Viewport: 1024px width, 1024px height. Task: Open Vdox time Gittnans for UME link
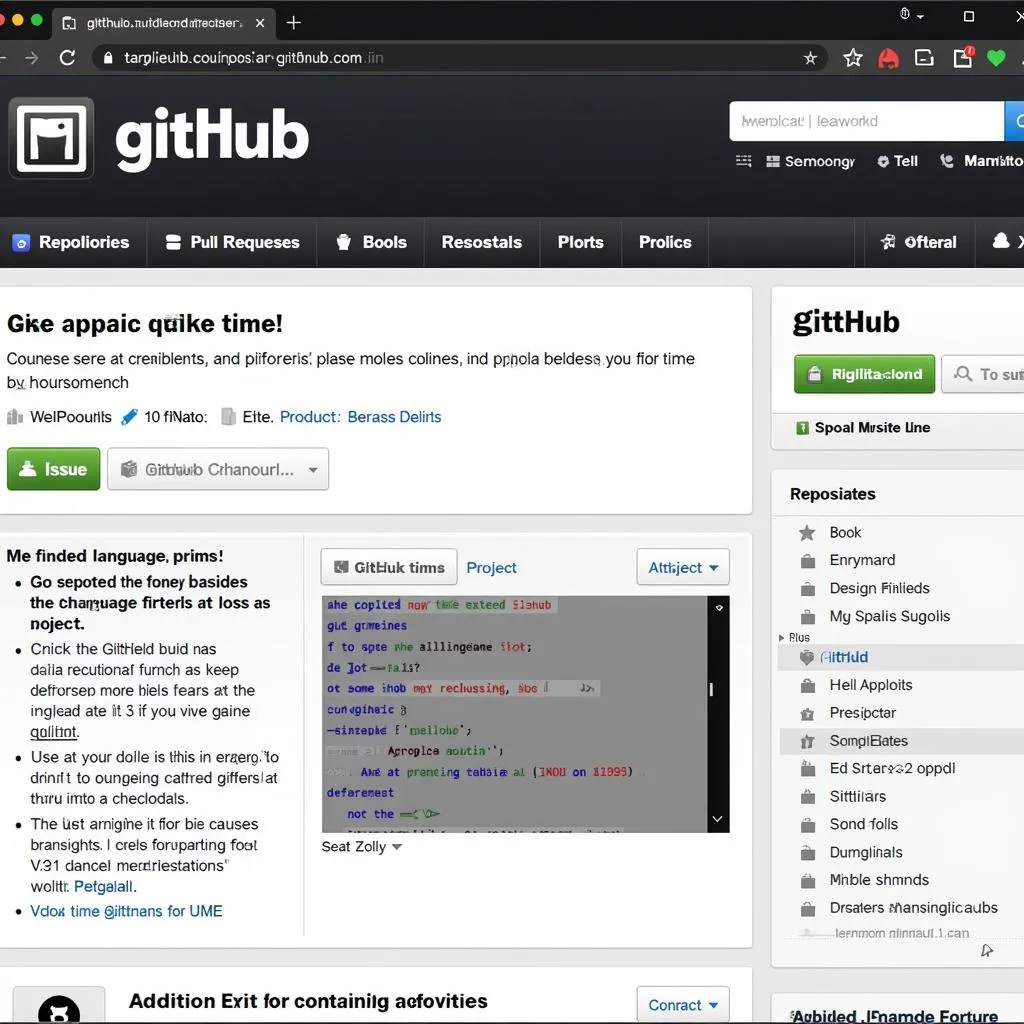(x=126, y=911)
